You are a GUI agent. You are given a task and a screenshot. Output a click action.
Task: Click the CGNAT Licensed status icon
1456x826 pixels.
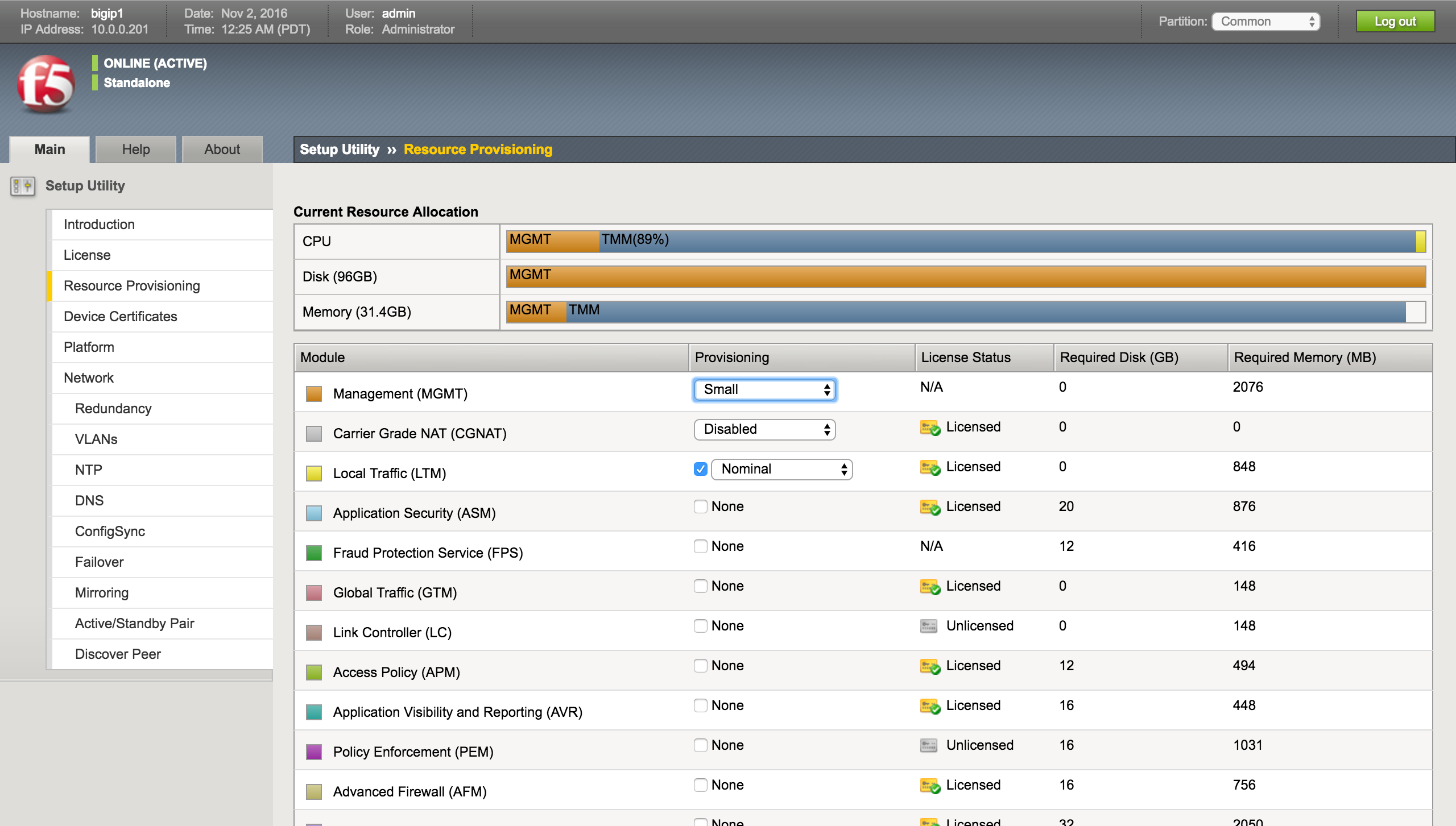930,427
